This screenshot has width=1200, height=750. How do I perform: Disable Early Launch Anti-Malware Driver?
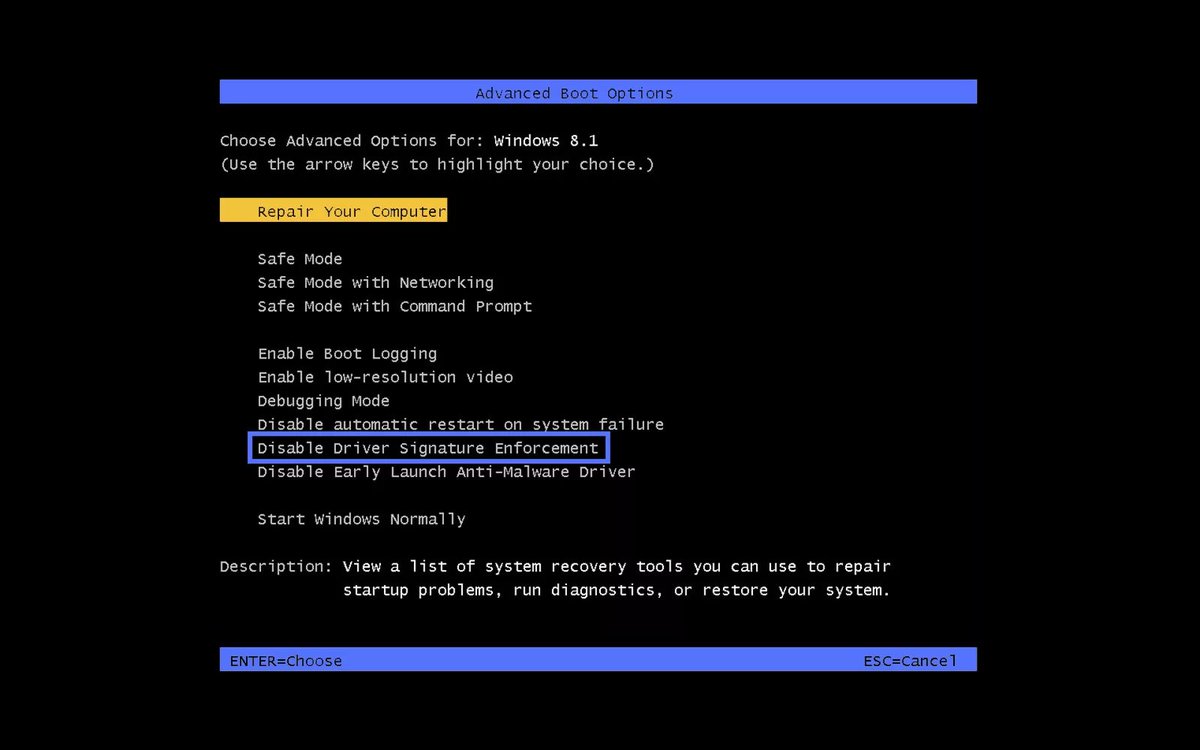446,471
